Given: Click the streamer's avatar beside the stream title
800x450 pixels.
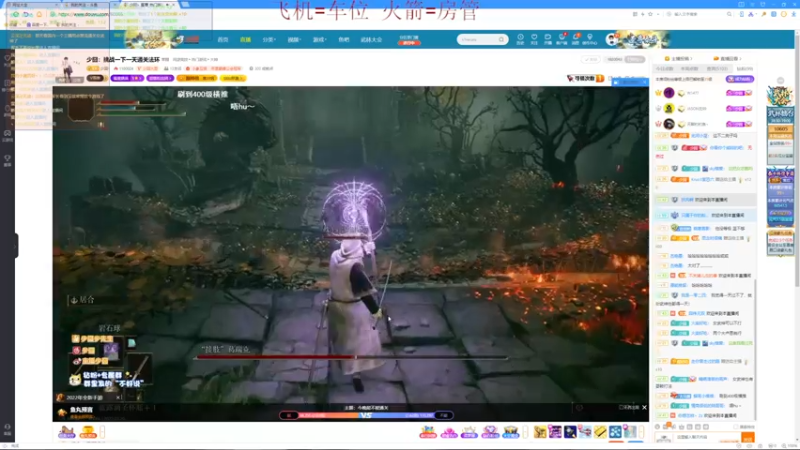Looking at the screenshot, I should click(x=67, y=67).
